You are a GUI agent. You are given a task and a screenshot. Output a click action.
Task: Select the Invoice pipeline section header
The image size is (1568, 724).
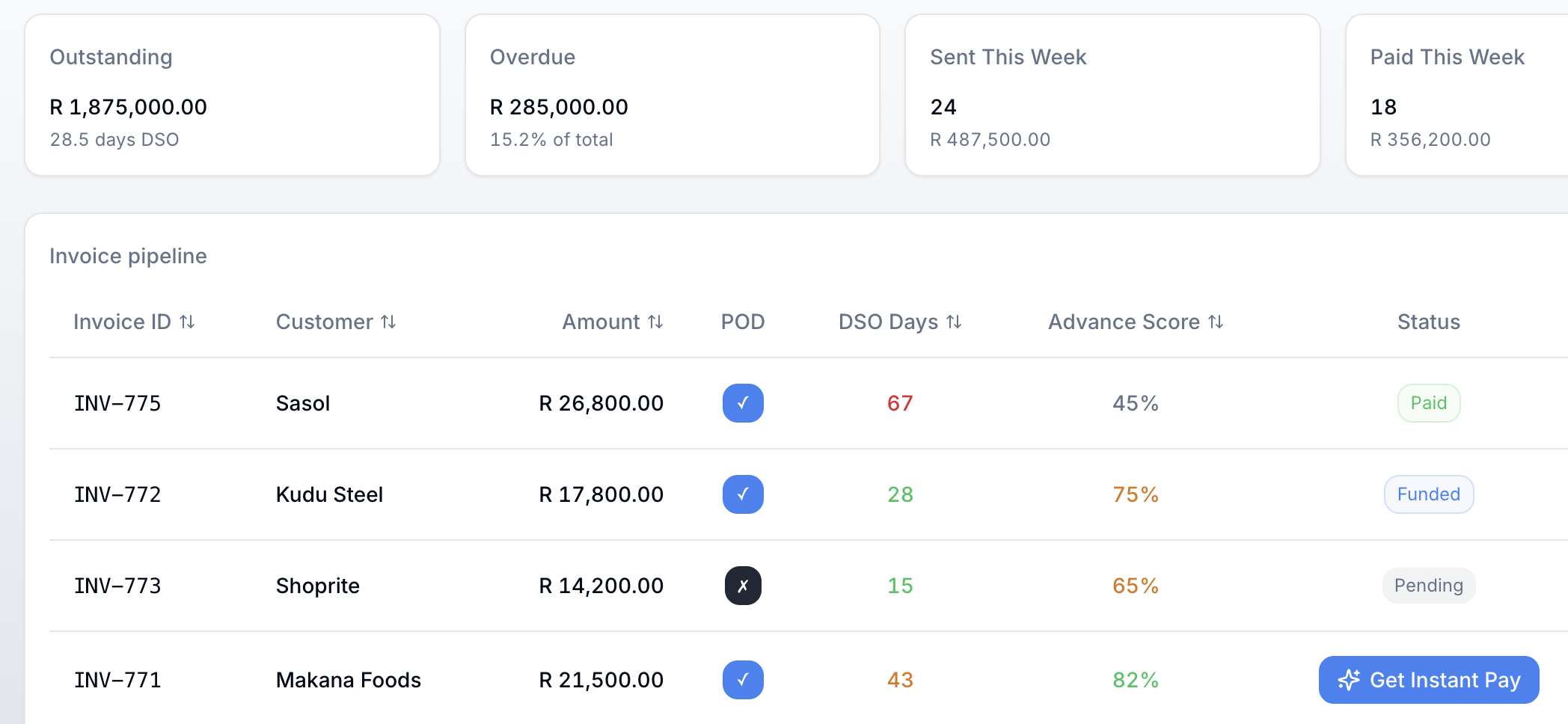point(128,256)
